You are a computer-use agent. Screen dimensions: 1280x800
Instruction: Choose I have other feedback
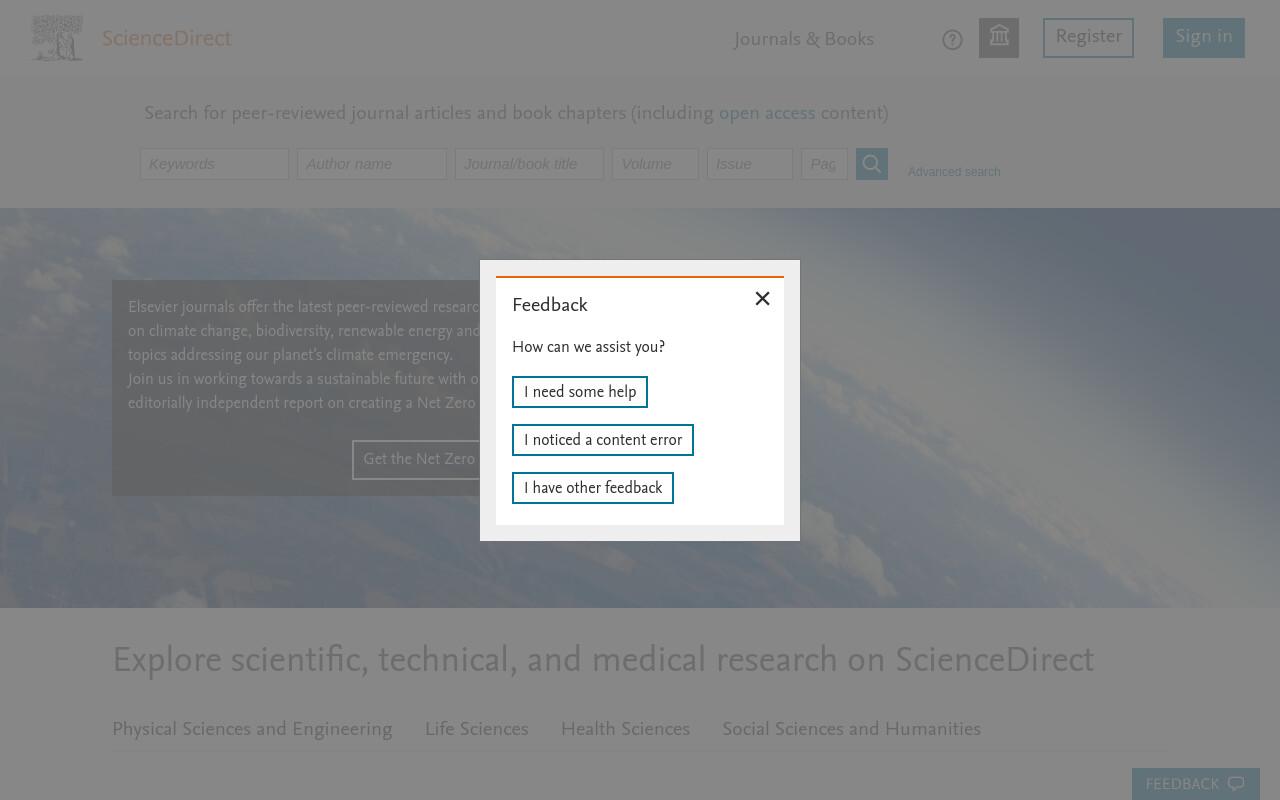[593, 488]
